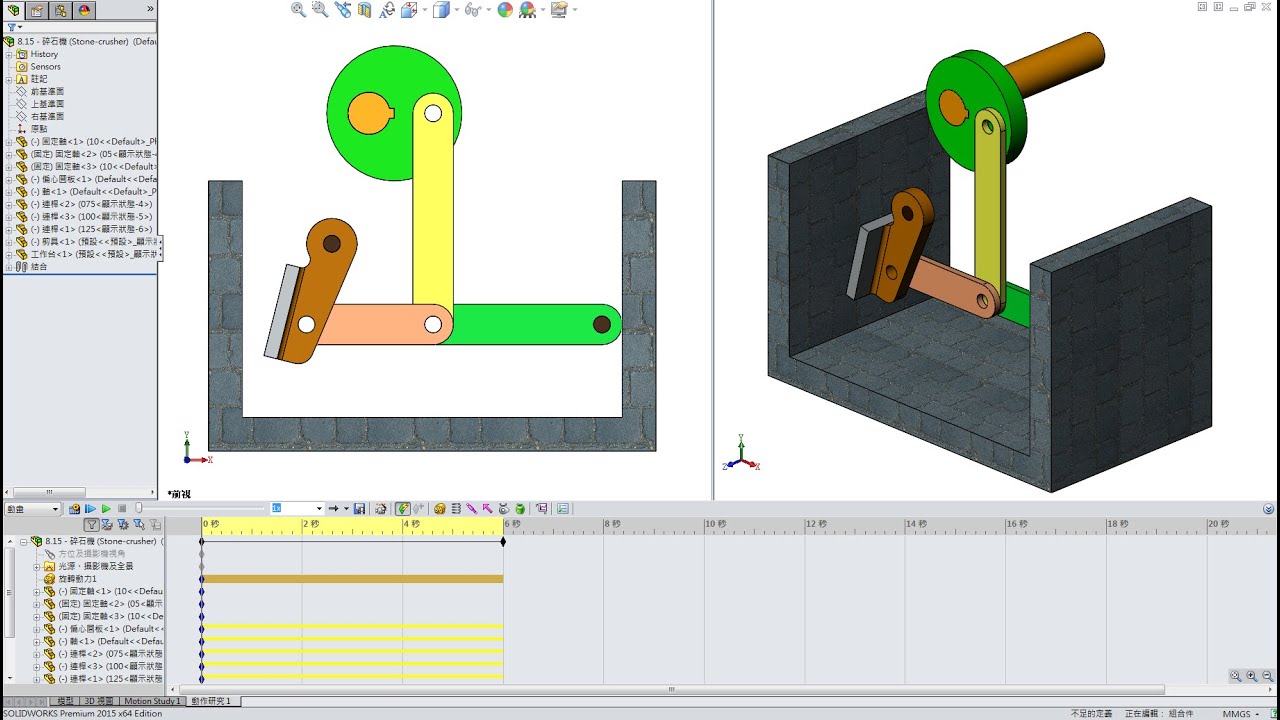The image size is (1280, 720).
Task: Click the Add/Update Key icon
Action: coord(418,509)
